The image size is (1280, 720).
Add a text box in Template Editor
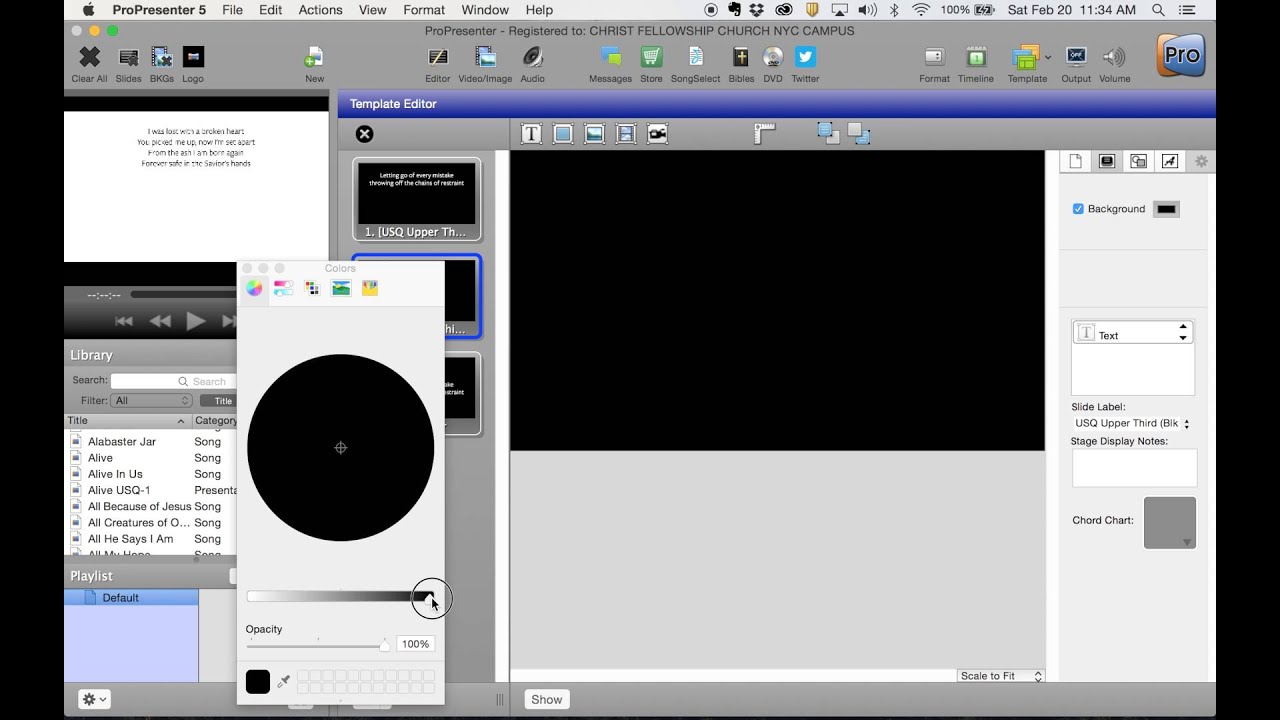[531, 134]
